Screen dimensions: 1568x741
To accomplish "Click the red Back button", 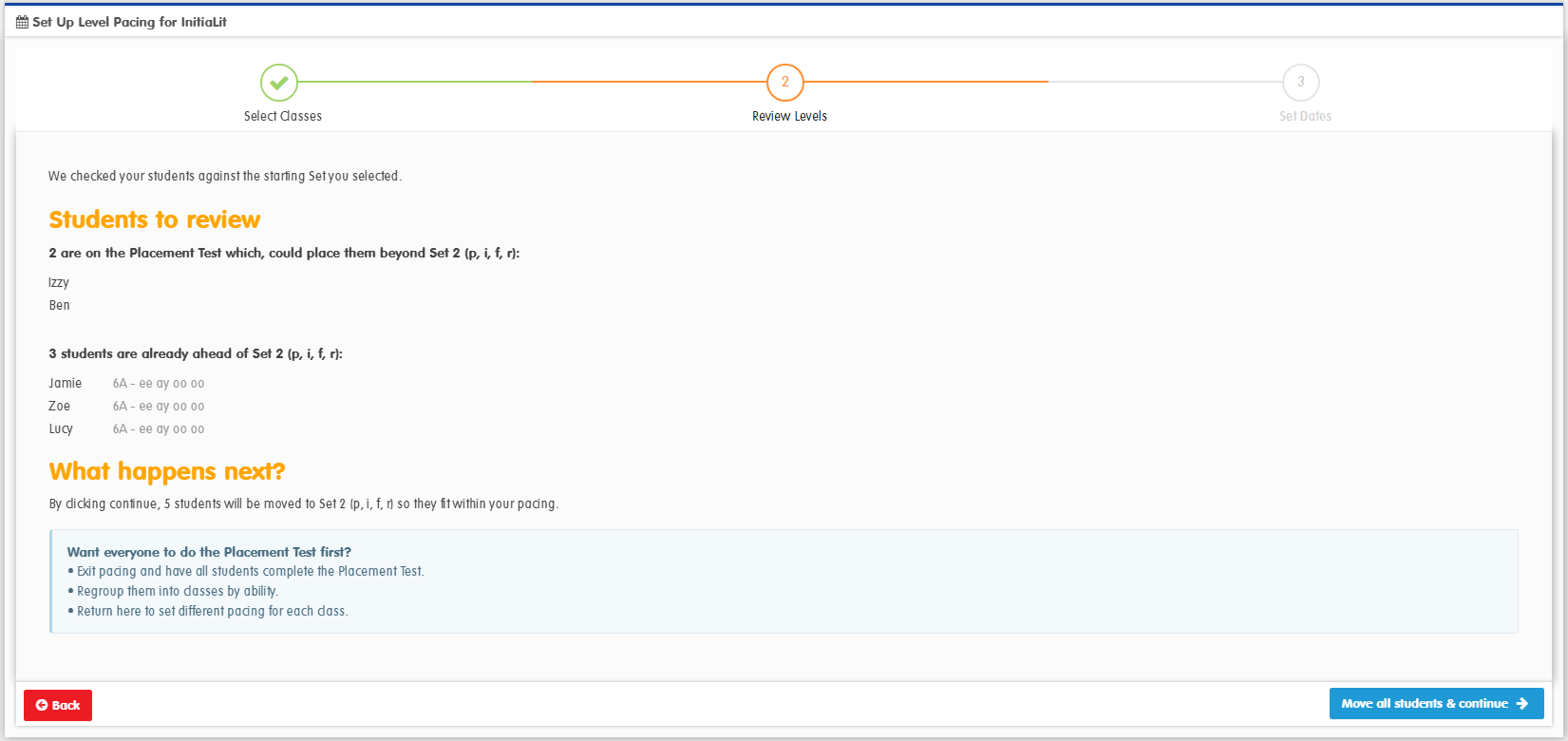I will (58, 705).
